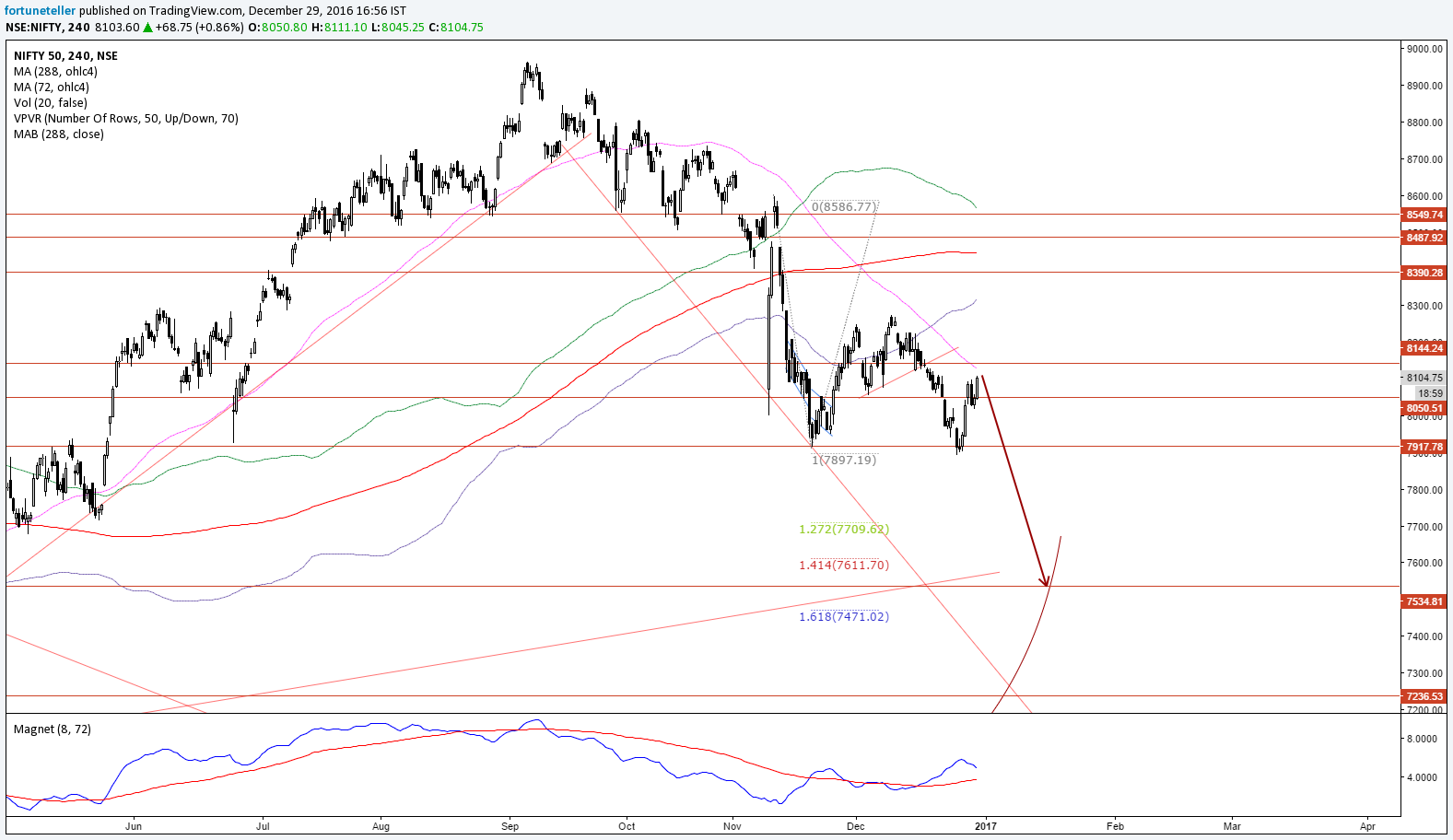
Task: Select MAB (288, close) indicator label
Action: click(59, 134)
